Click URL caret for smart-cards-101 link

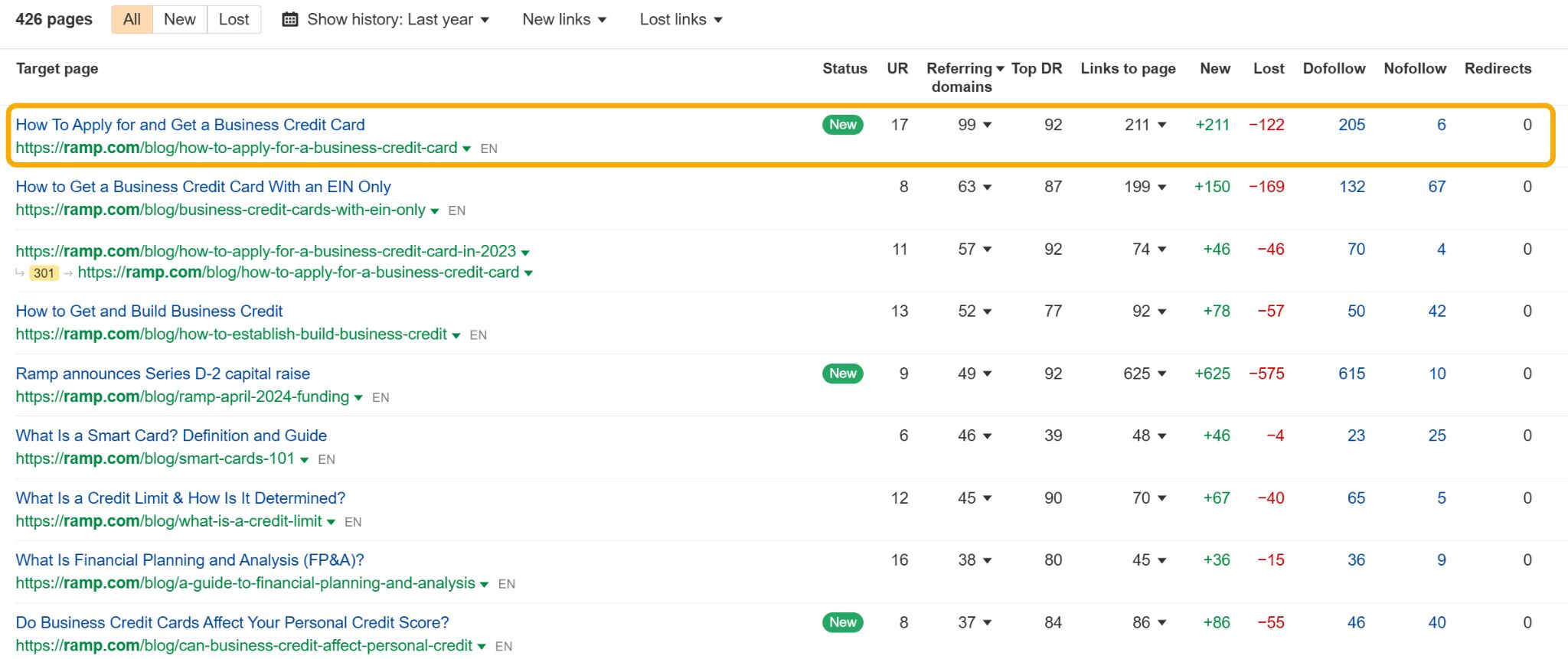[305, 460]
